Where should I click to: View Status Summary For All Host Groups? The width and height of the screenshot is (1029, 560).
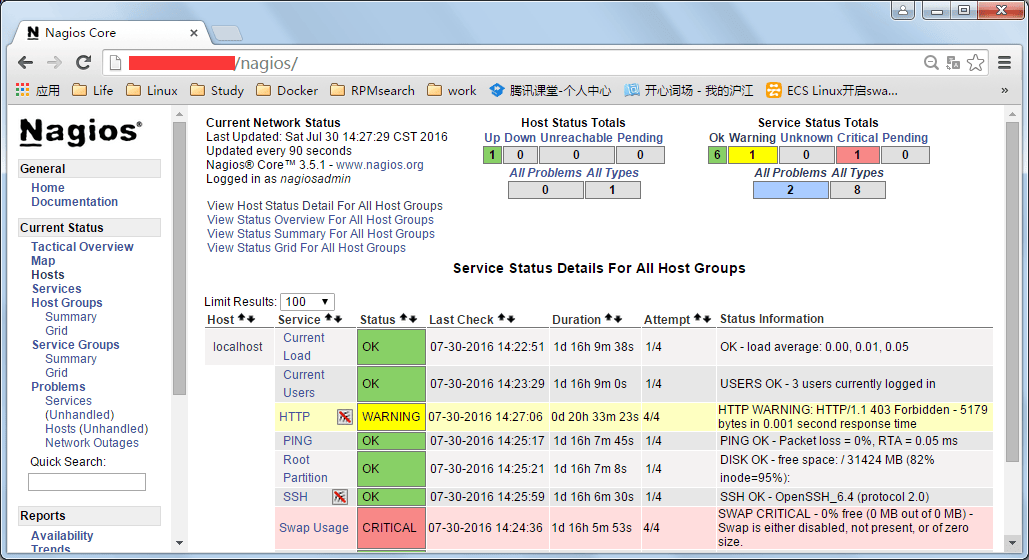click(x=321, y=234)
